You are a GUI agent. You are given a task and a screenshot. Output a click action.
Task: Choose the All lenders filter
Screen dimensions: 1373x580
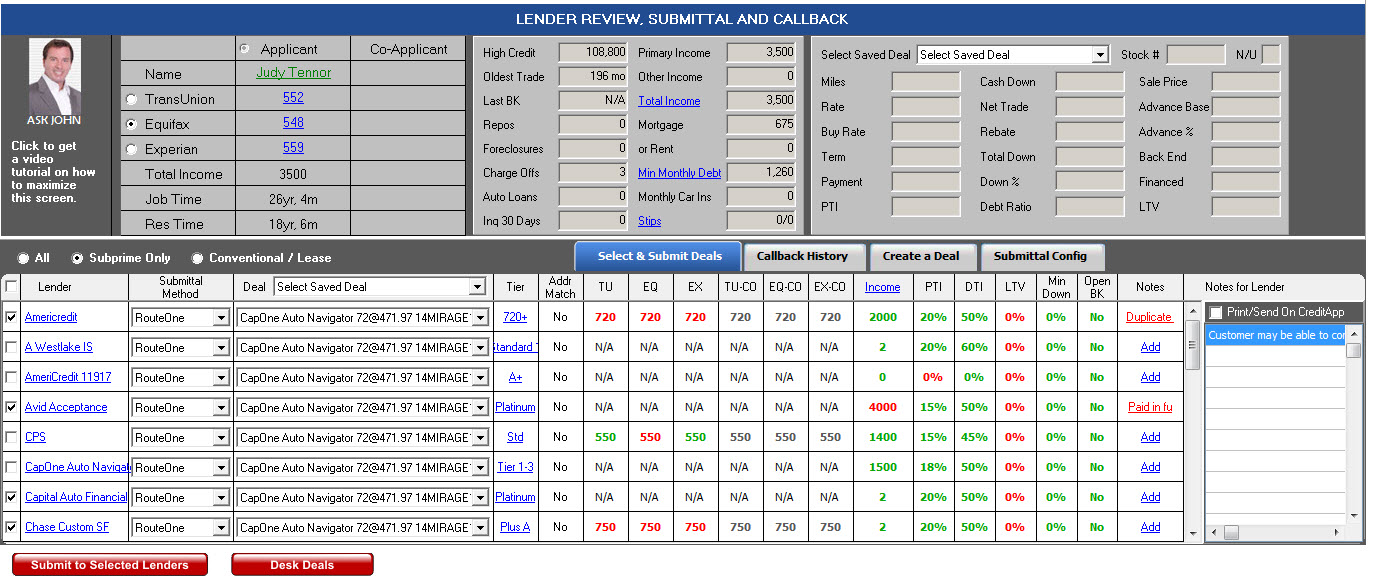[24, 258]
